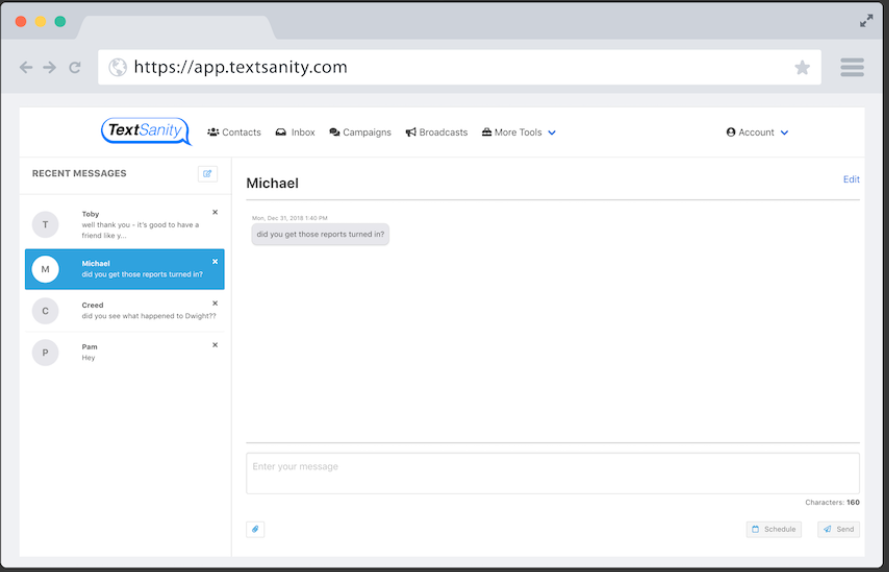
Task: Go back with the browser back arrow
Action: (x=26, y=67)
